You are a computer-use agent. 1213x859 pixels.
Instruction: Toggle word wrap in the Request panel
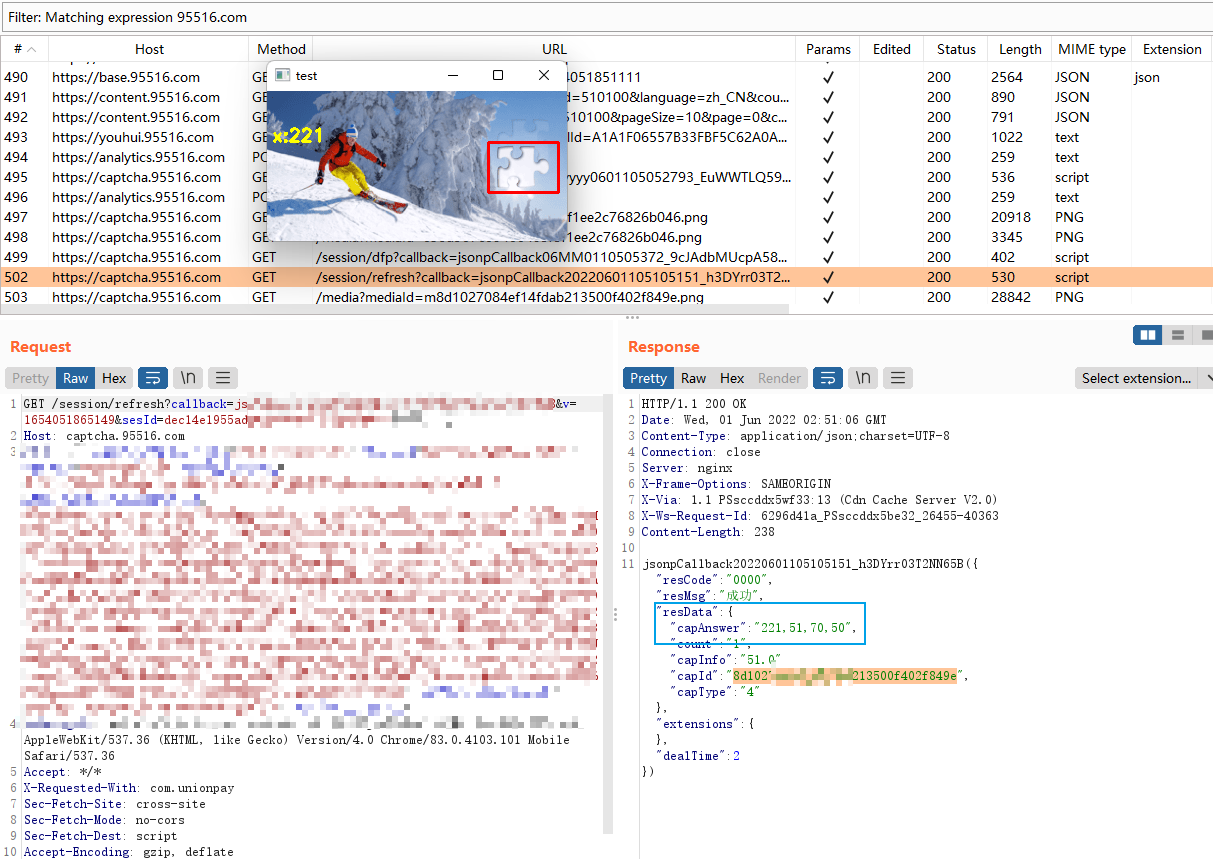click(x=152, y=378)
